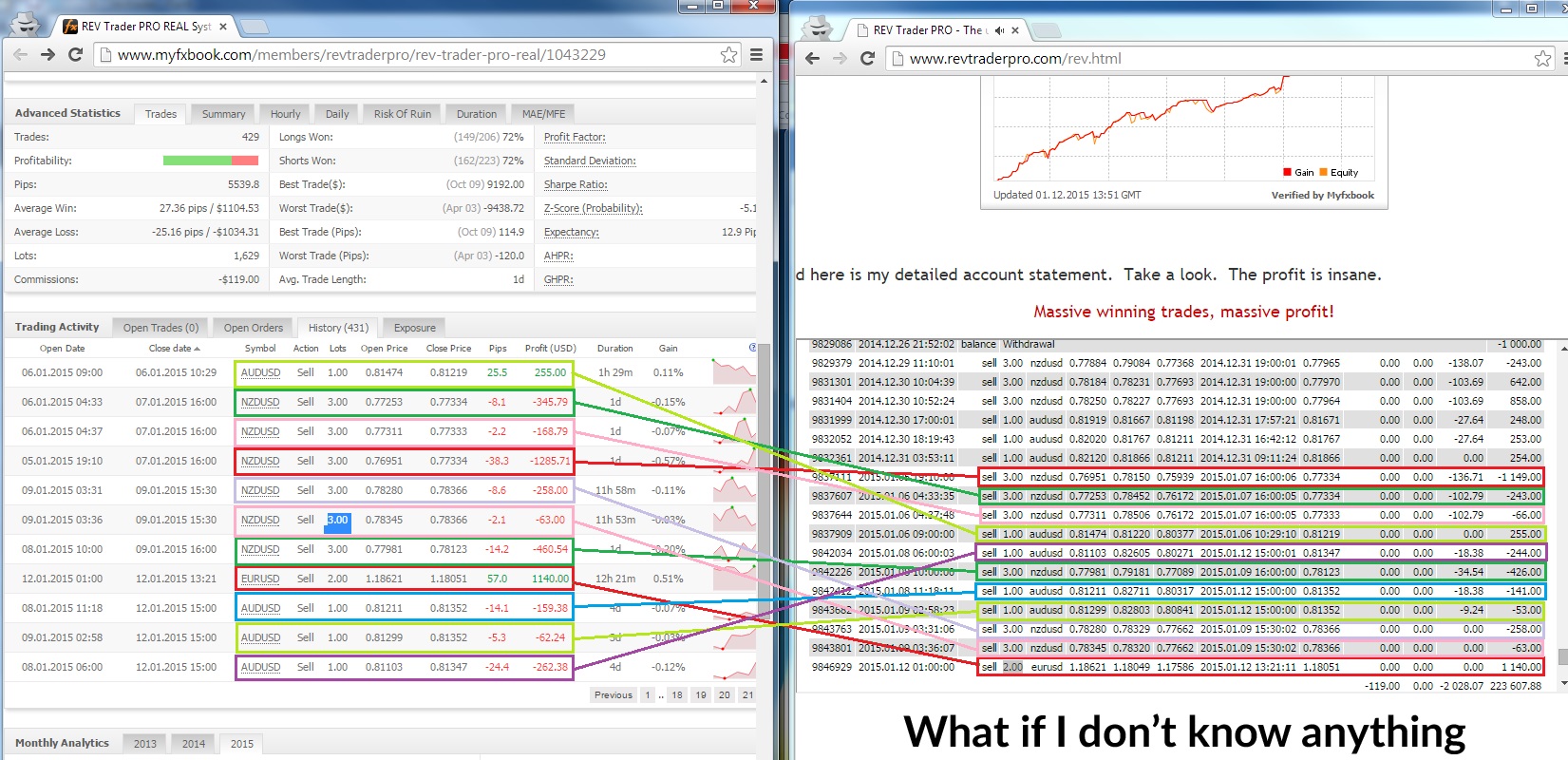Click Profitability green-red bar
Image resolution: width=1568 pixels, height=760 pixels.
tap(211, 161)
